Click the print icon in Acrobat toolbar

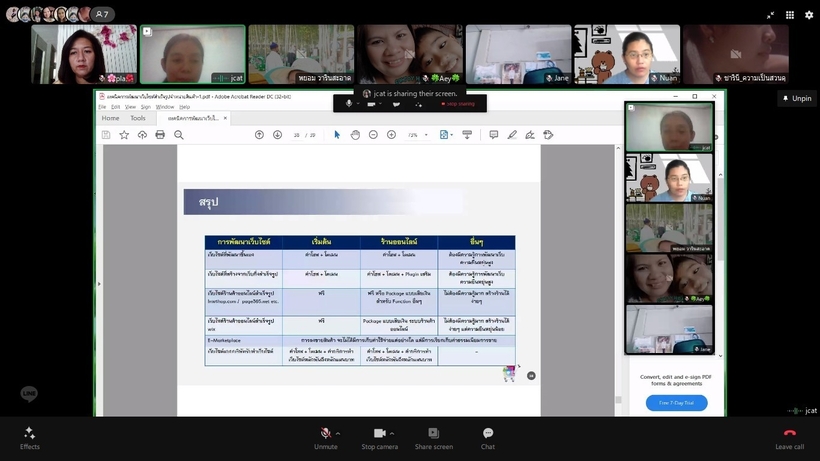click(x=160, y=135)
